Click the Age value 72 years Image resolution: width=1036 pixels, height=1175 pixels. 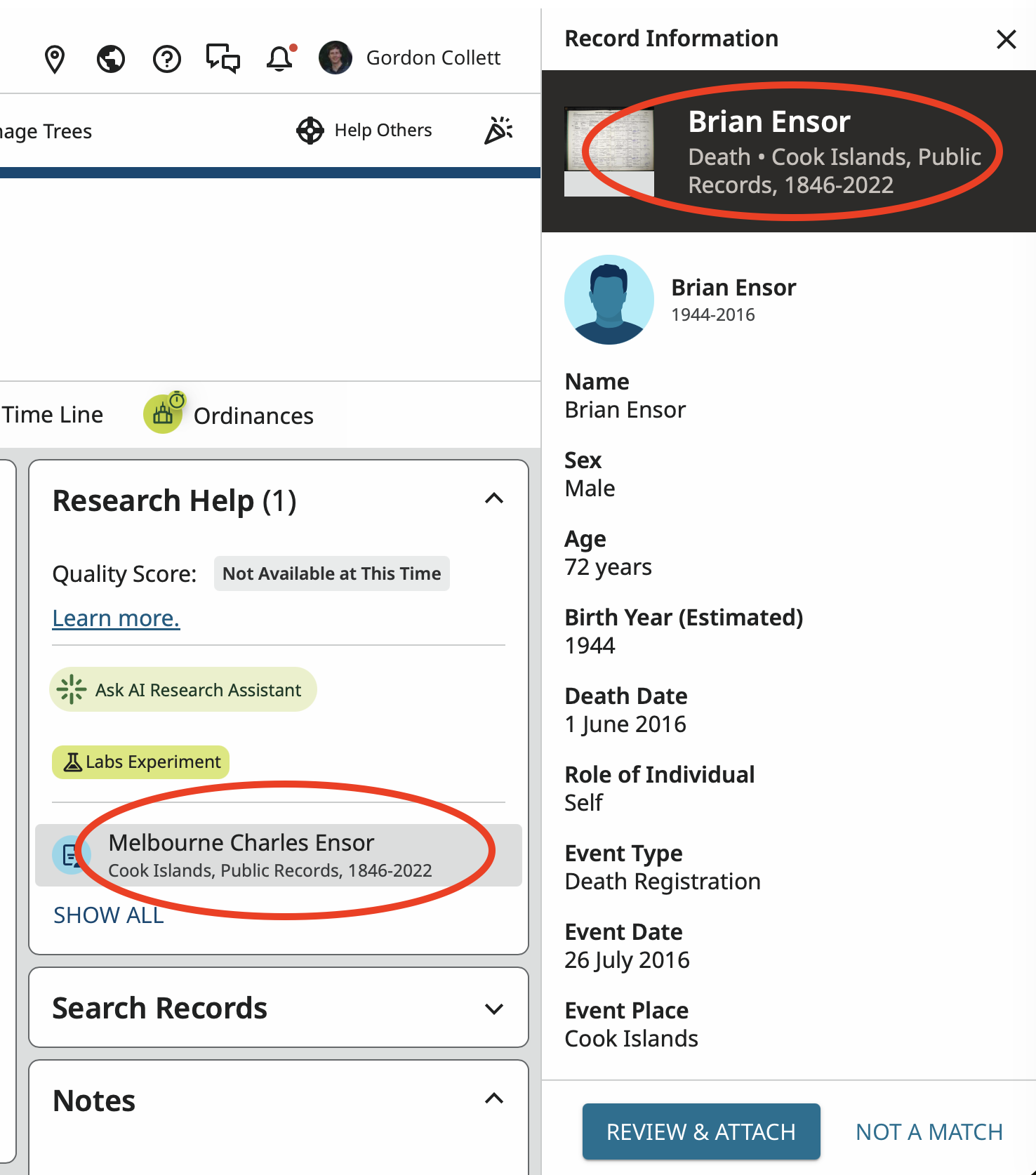click(608, 566)
